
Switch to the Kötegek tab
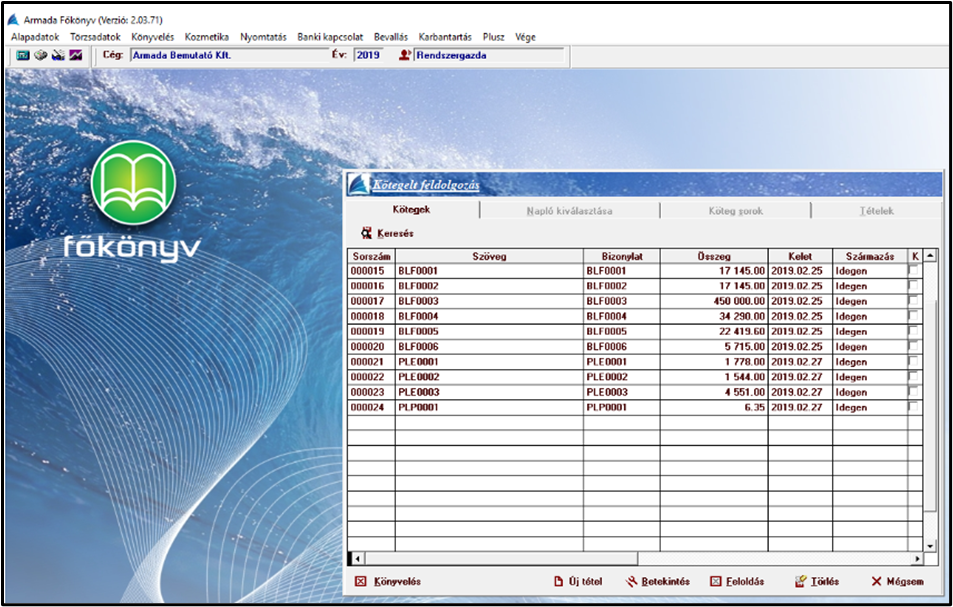(x=412, y=210)
